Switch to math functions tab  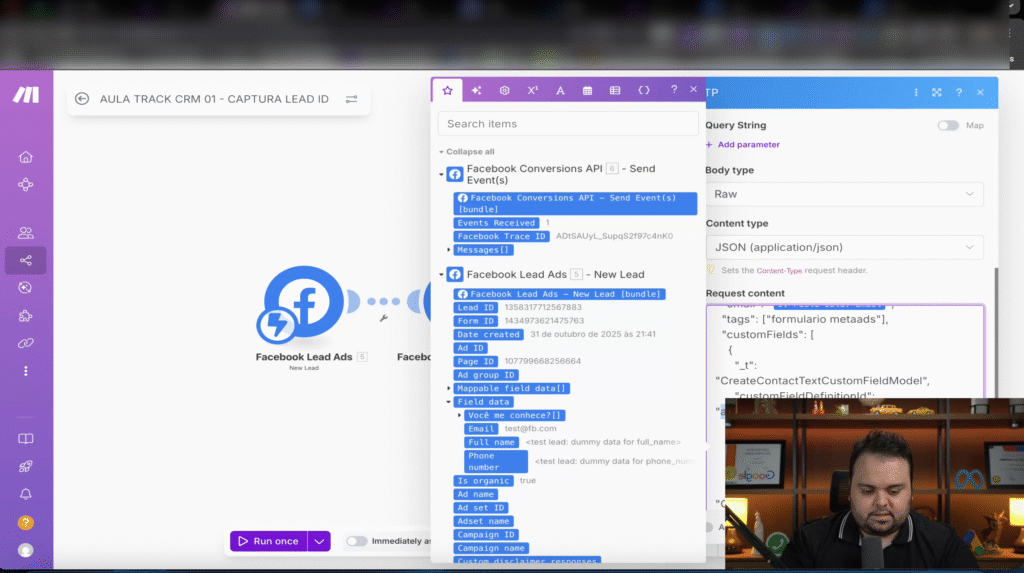point(532,90)
